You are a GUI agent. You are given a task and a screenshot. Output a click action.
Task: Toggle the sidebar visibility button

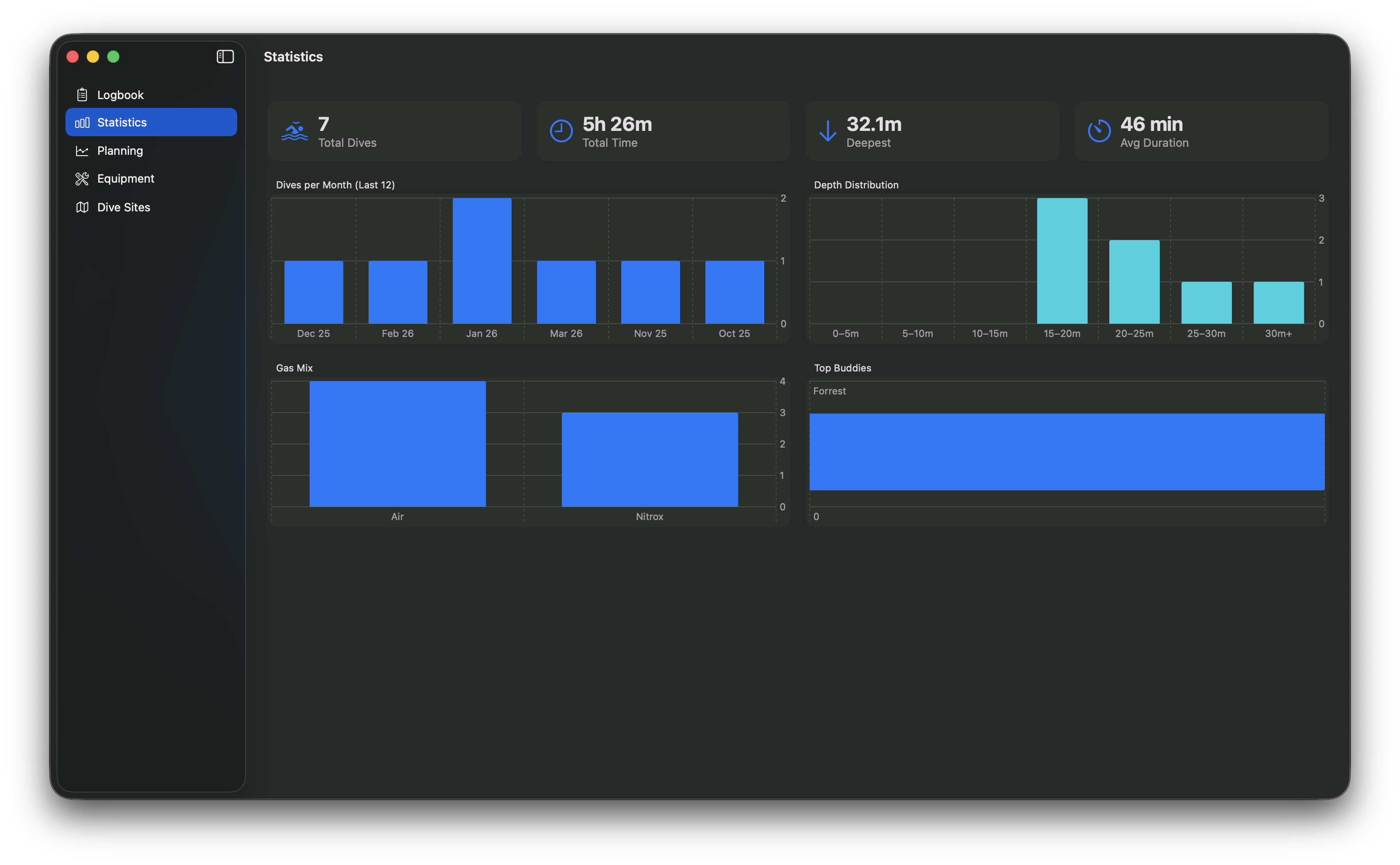(x=224, y=56)
